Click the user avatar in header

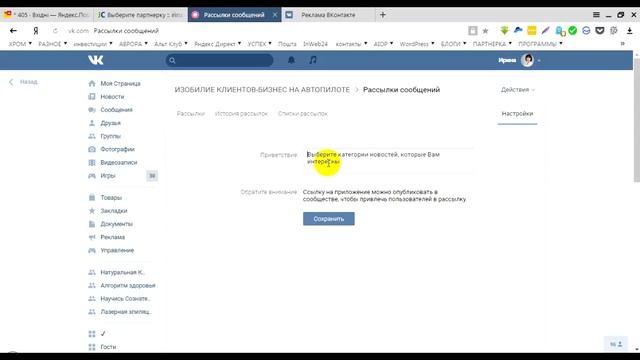(x=527, y=60)
